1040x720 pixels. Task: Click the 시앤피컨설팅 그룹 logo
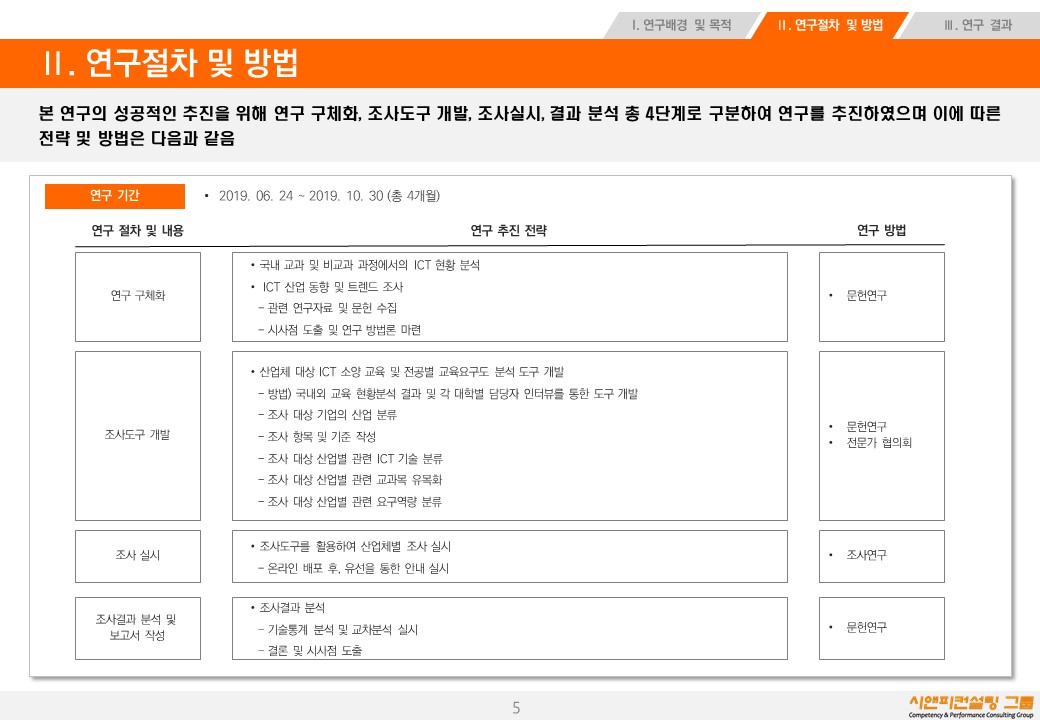click(971, 707)
